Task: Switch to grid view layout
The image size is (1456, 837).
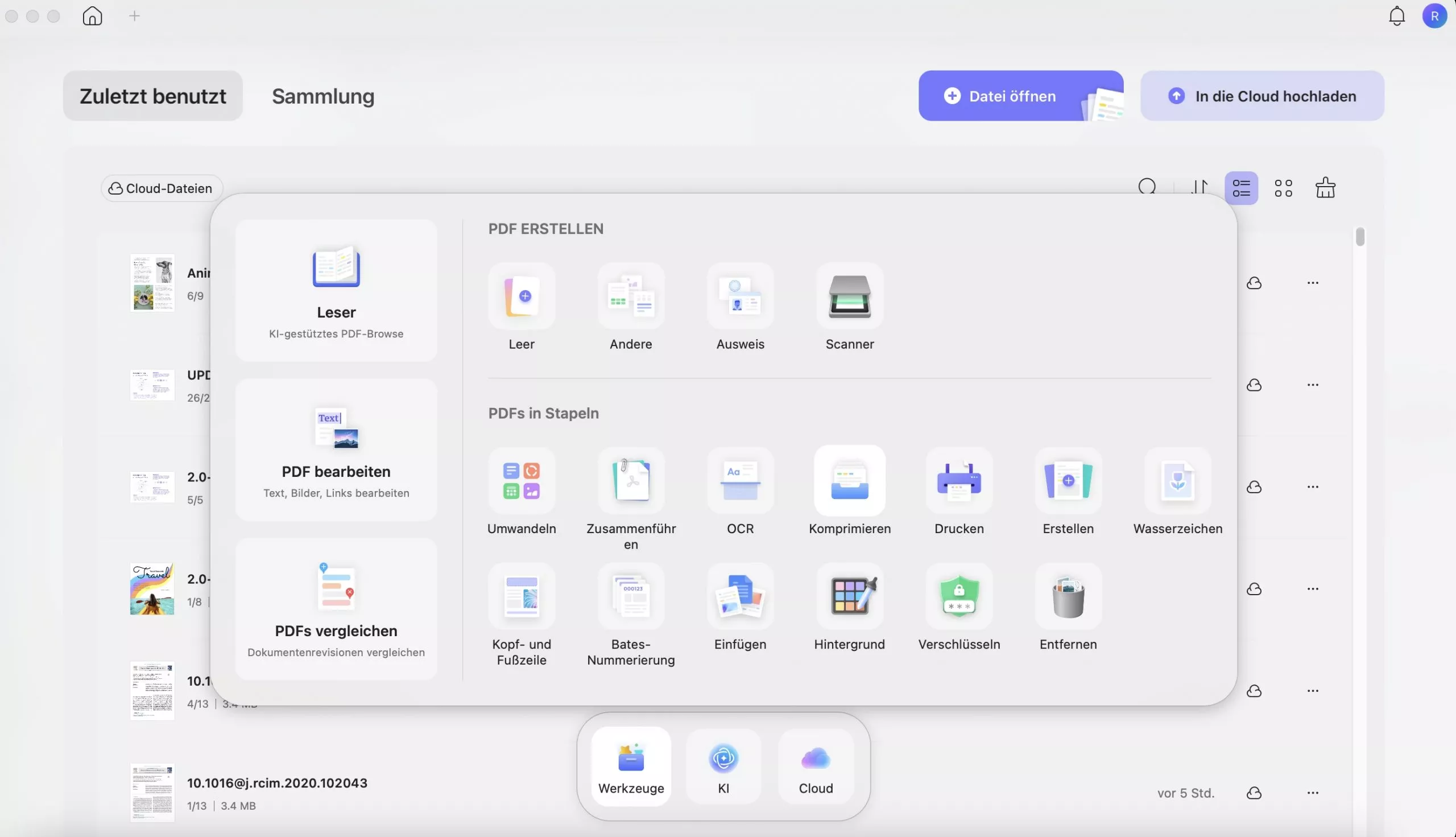Action: (1283, 188)
